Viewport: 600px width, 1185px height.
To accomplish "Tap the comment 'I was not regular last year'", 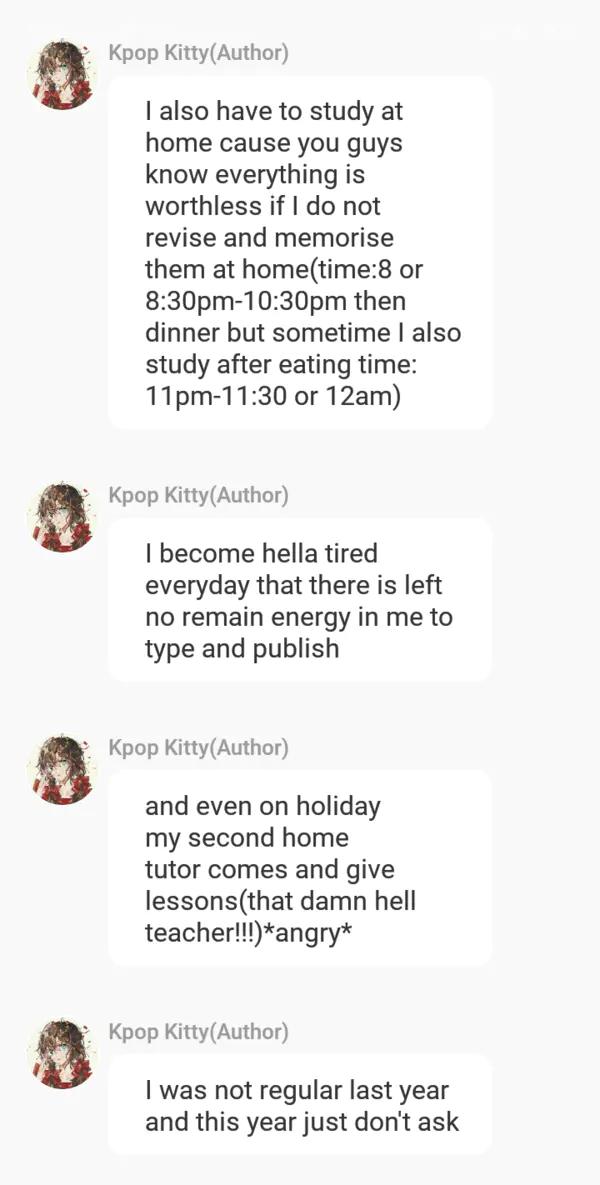I will 300,1105.
